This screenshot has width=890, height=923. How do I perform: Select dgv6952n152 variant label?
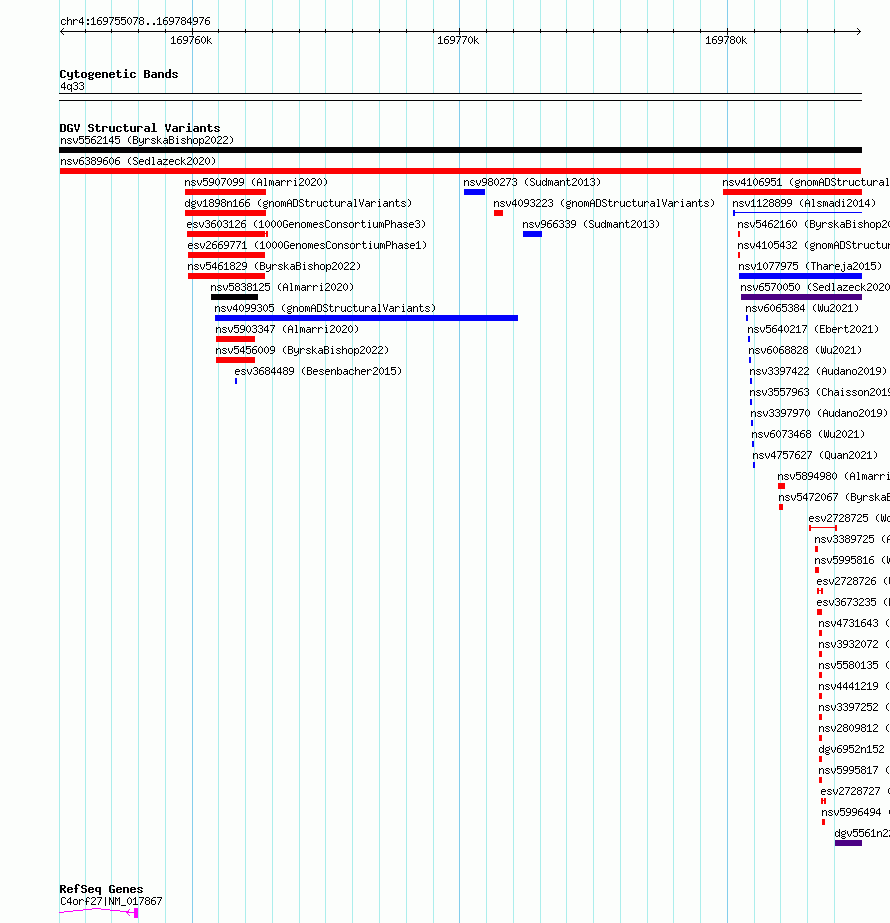851,750
